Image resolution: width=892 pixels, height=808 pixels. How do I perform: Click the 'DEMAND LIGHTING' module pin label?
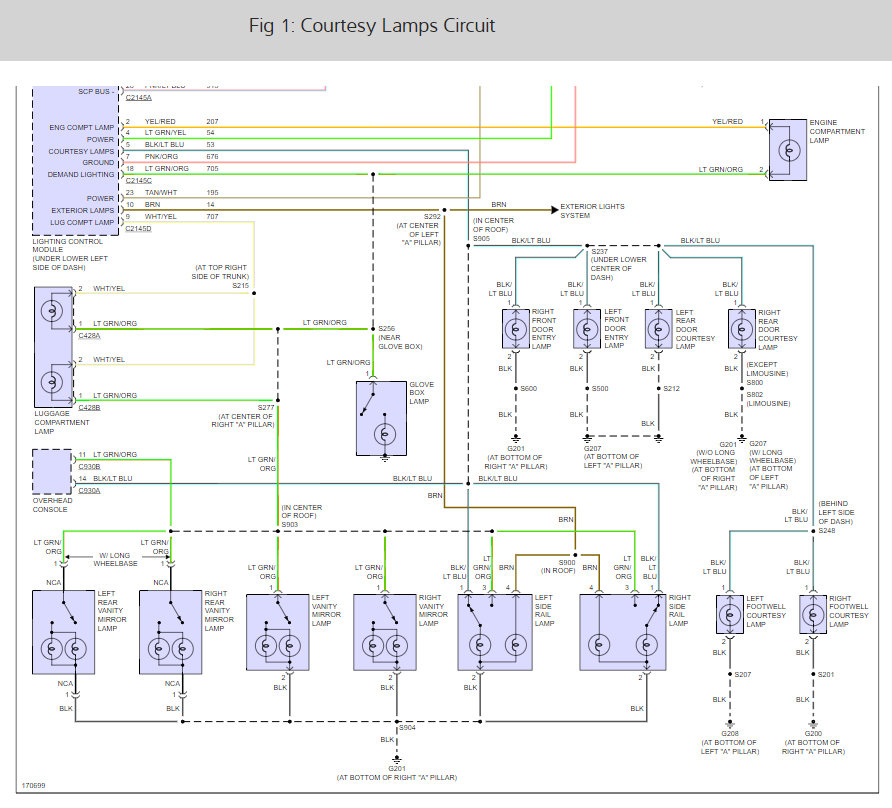click(81, 175)
